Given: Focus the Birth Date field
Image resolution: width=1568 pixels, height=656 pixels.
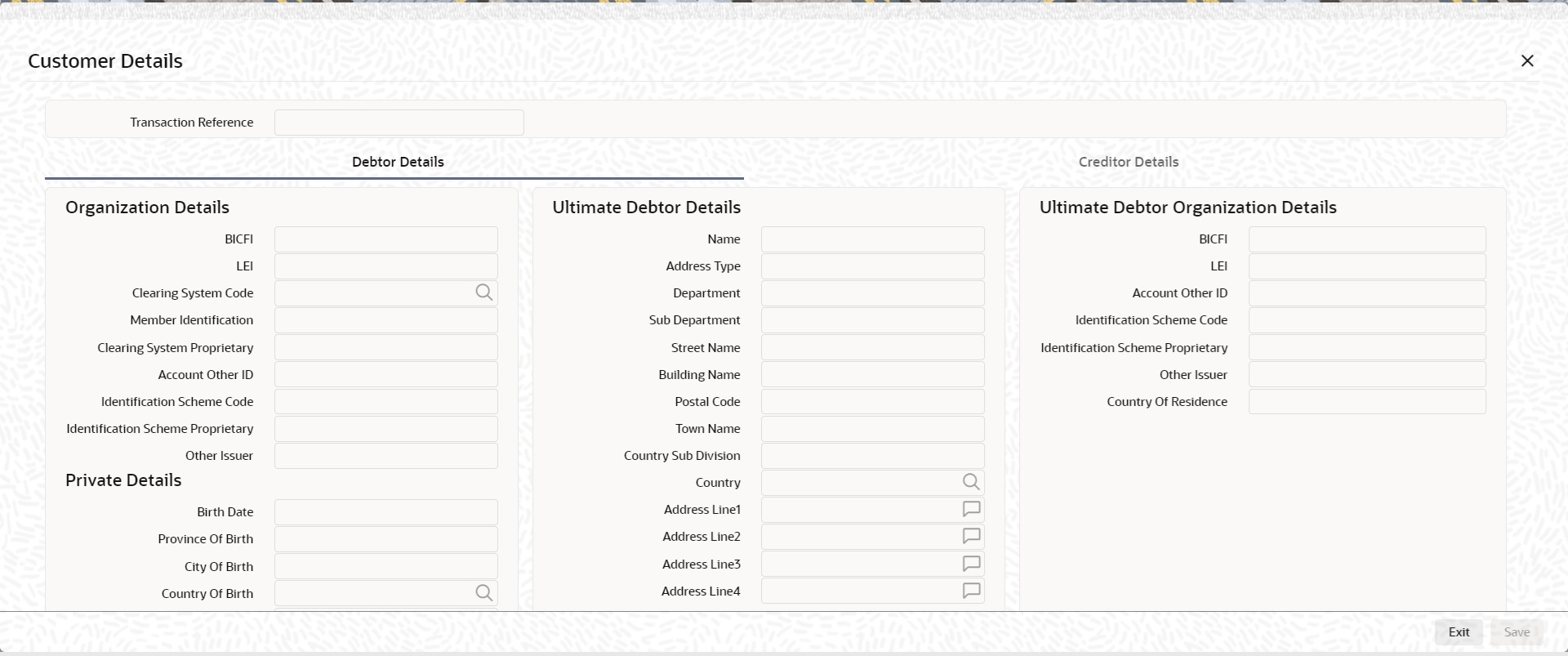Looking at the screenshot, I should point(386,512).
